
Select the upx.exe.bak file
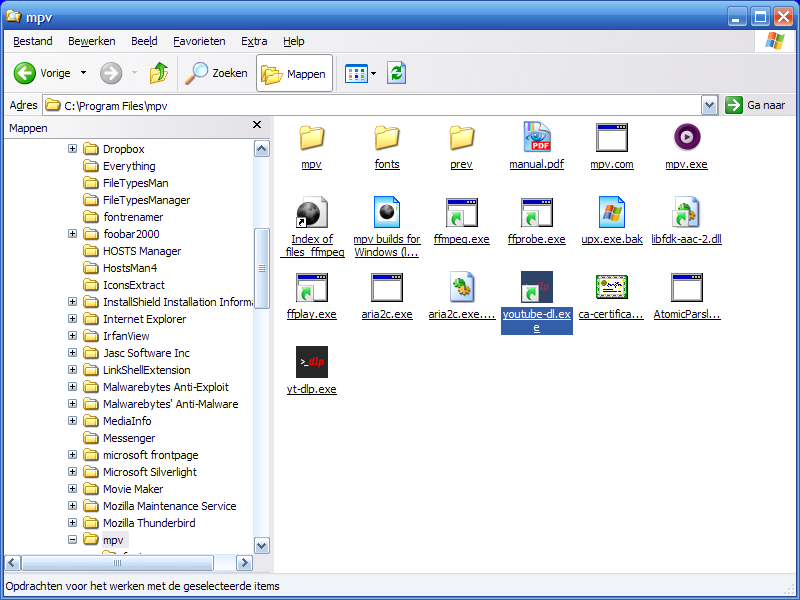612,212
